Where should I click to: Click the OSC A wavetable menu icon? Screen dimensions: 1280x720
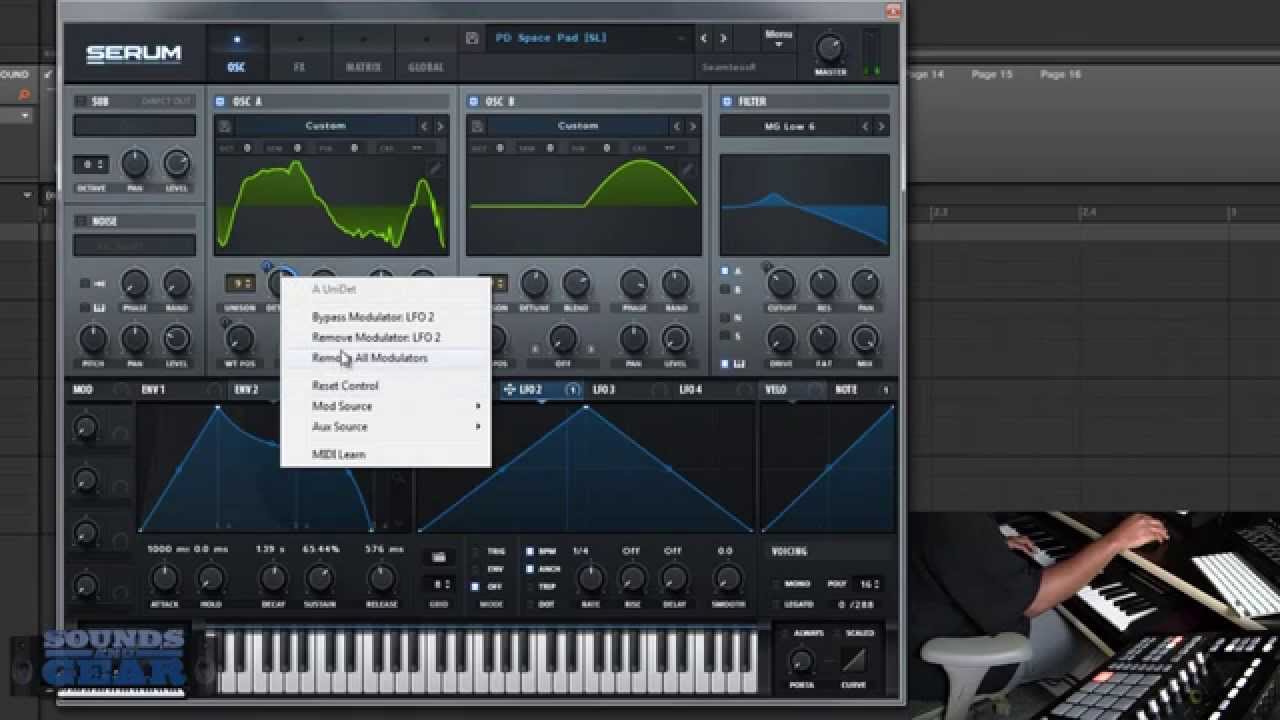[x=225, y=126]
